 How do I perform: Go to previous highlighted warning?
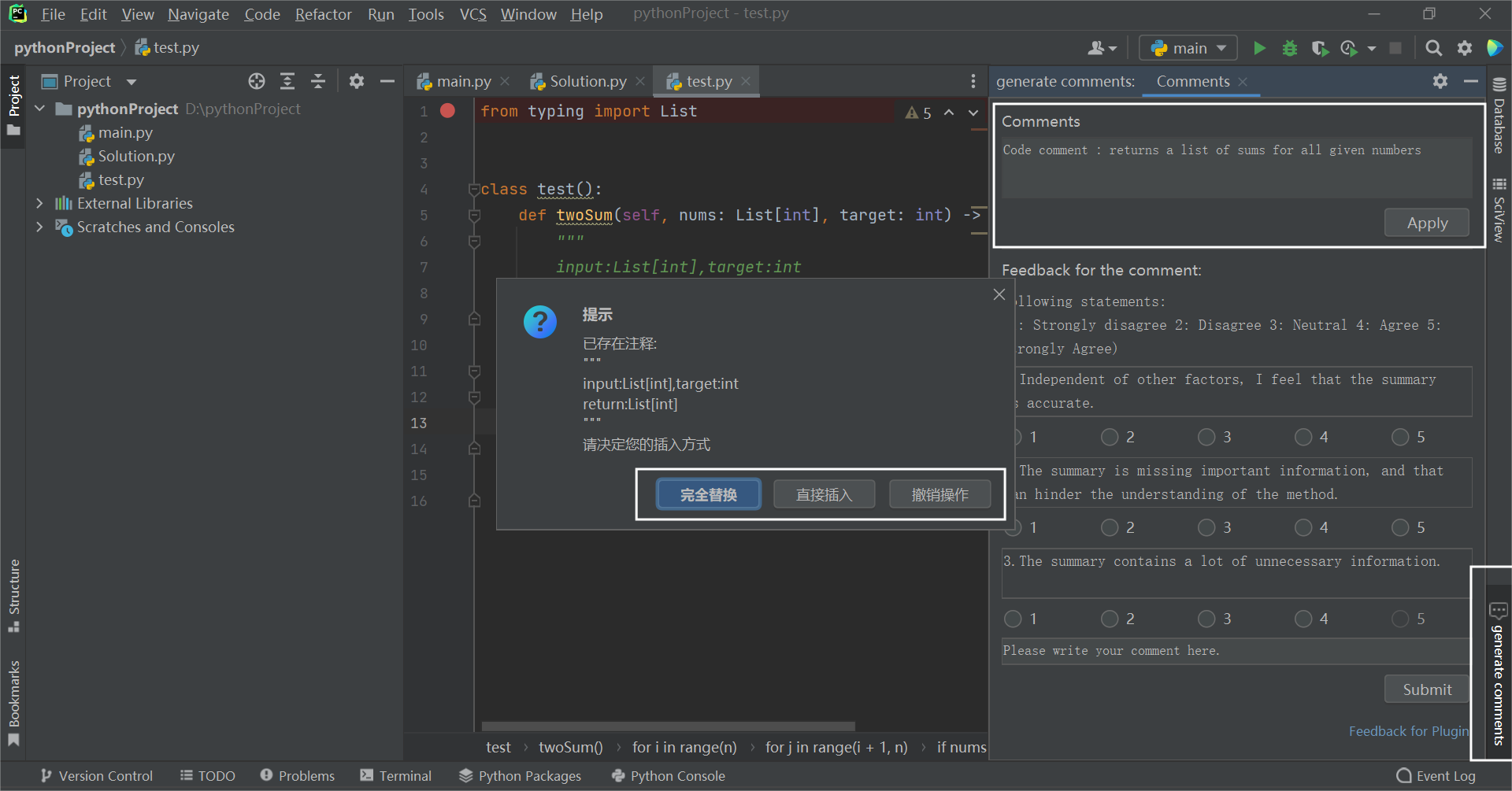click(949, 113)
